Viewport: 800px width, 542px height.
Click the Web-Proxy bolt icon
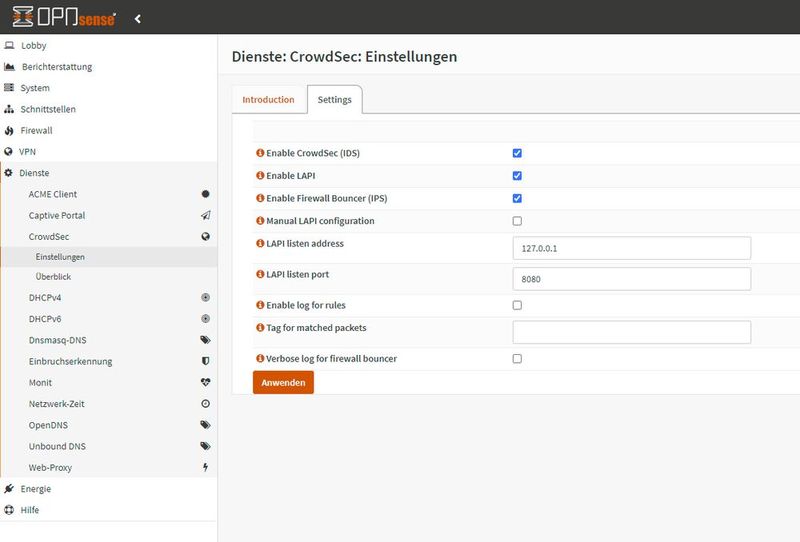coord(205,467)
